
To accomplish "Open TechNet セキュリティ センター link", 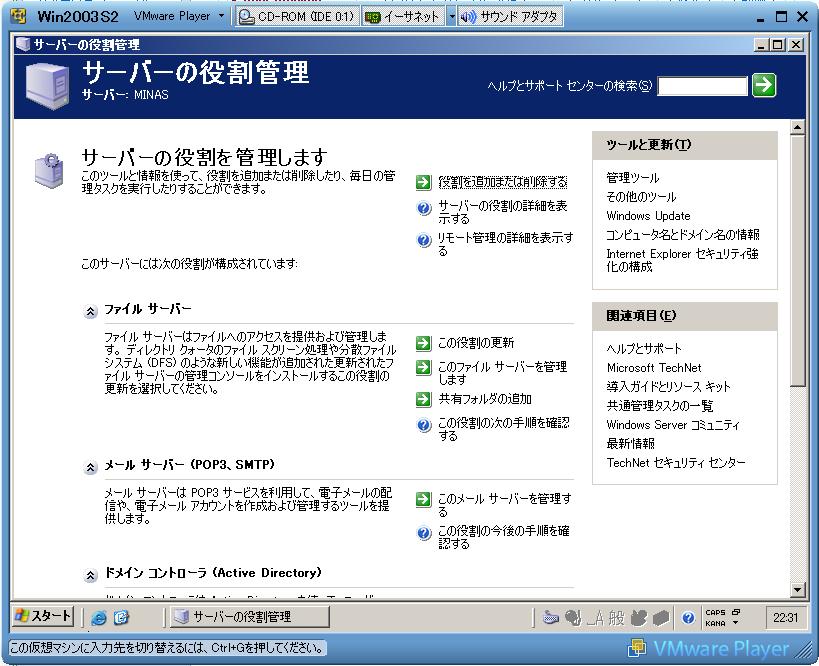I will 676,462.
